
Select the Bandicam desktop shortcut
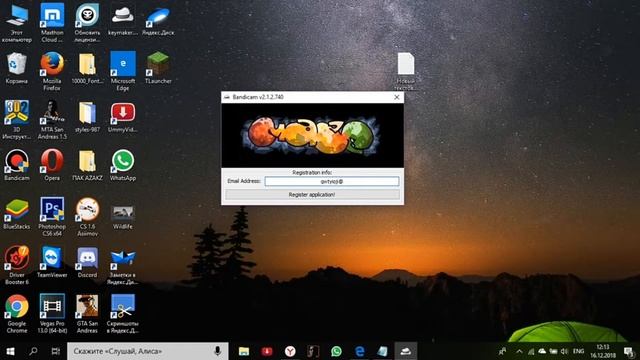[x=17, y=165]
